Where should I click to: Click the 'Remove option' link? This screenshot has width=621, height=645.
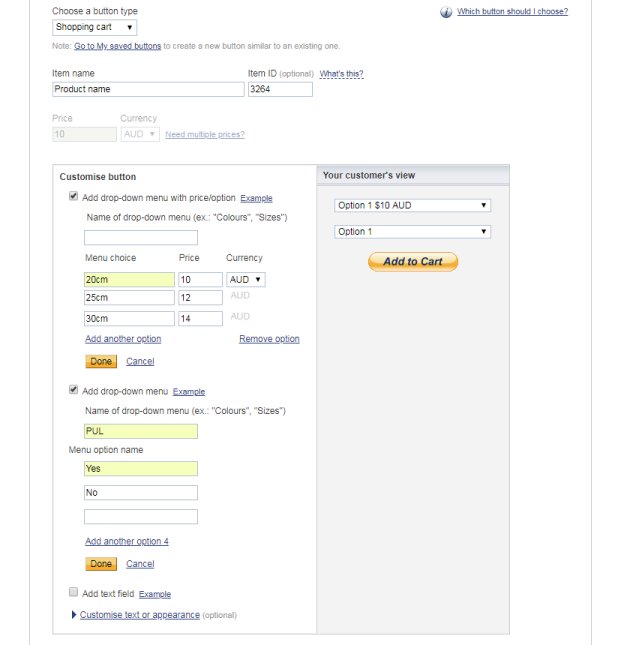click(269, 339)
